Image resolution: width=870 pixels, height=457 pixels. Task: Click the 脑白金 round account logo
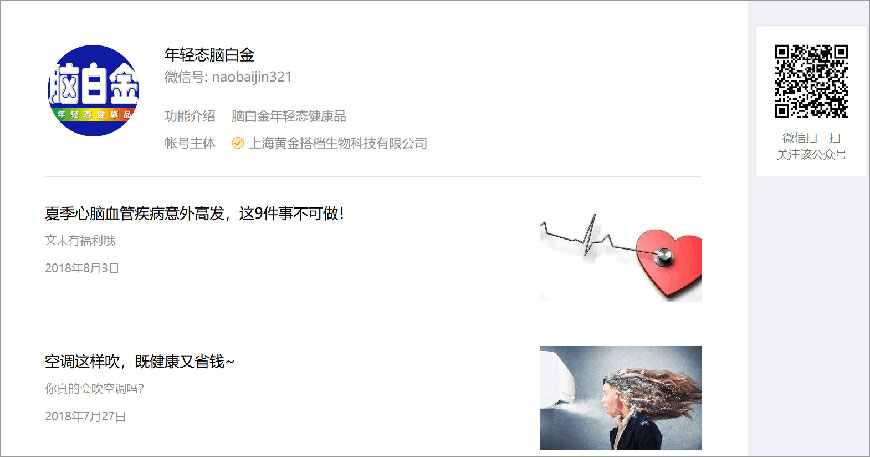click(93, 90)
